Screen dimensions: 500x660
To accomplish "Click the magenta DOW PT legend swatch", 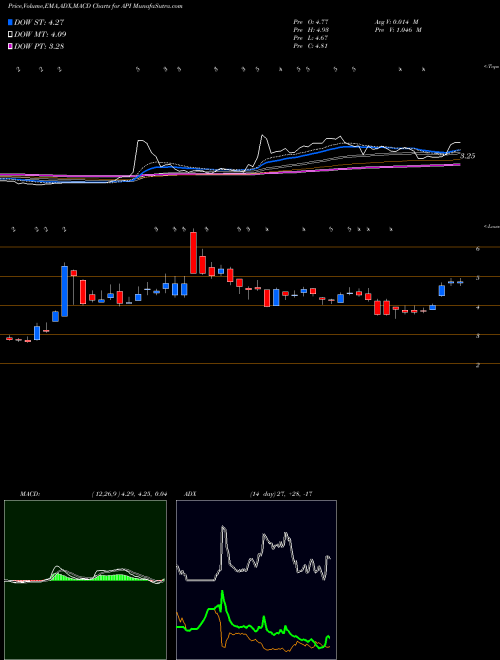I will (10, 47).
